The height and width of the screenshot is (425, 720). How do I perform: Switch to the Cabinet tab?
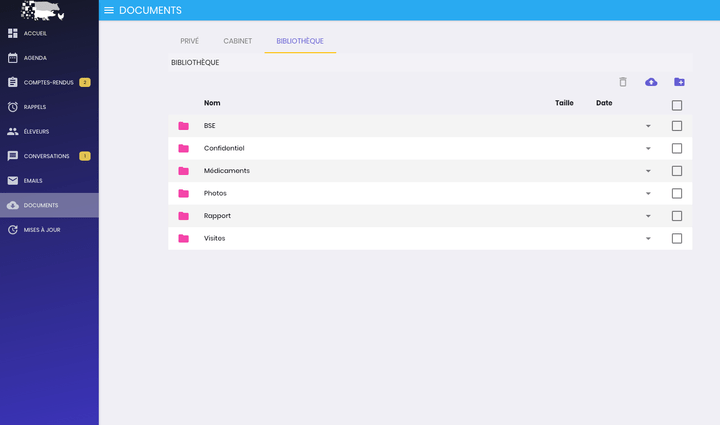237,41
